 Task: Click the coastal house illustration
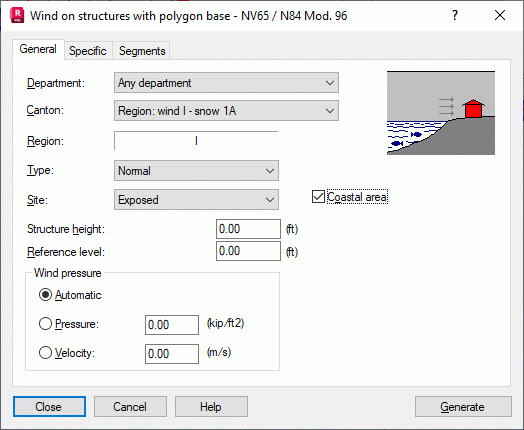coord(441,113)
